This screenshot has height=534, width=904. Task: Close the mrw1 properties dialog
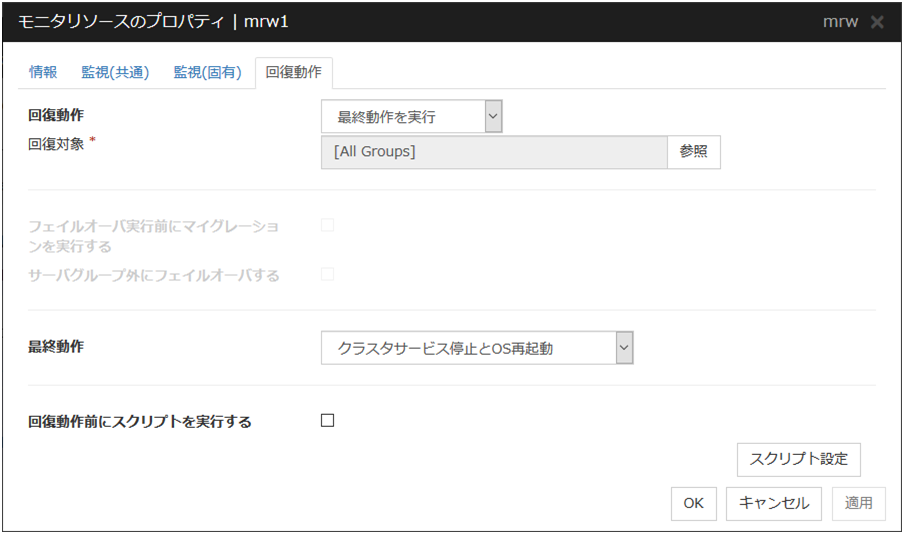(x=877, y=22)
